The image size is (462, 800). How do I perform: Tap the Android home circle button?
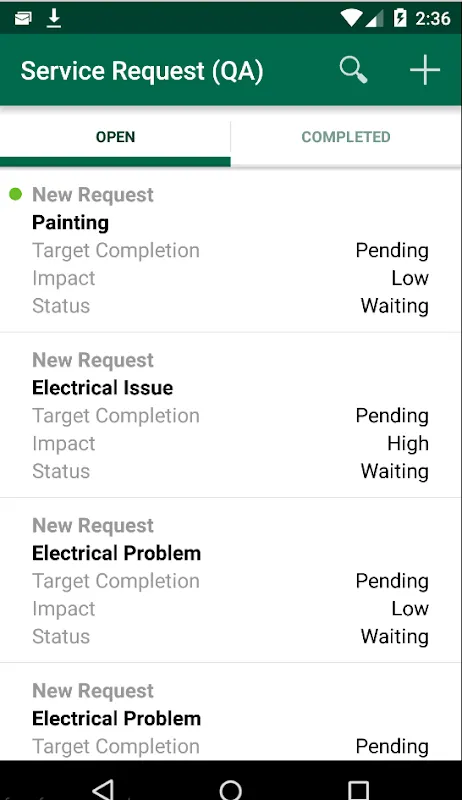tap(230, 790)
